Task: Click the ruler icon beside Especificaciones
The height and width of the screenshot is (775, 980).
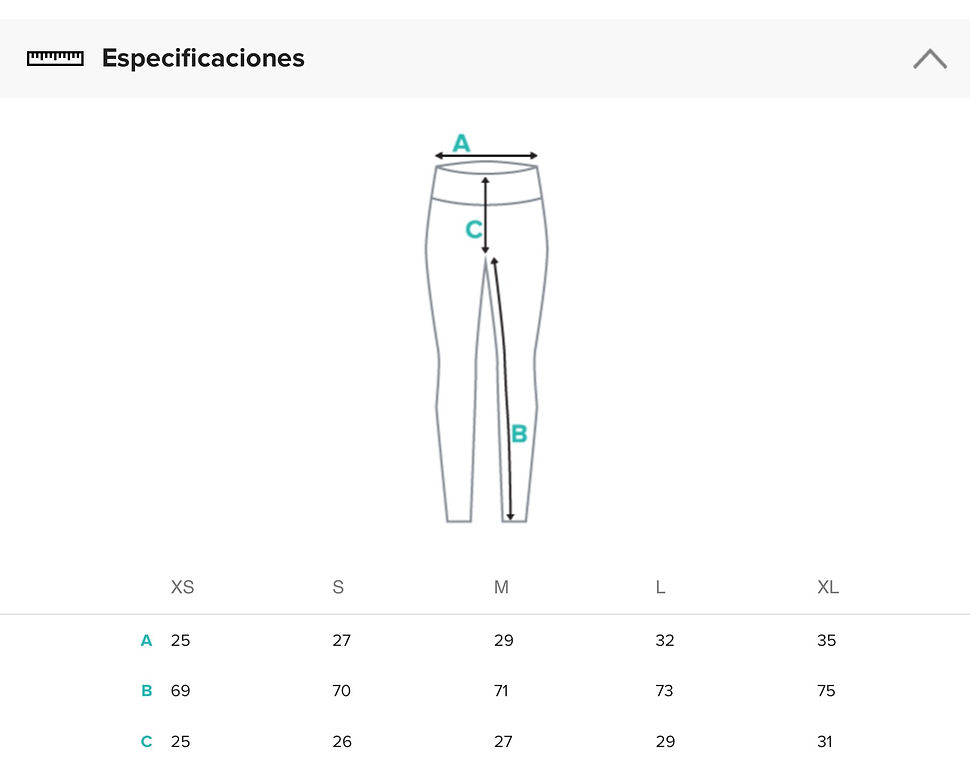Action: (x=55, y=58)
